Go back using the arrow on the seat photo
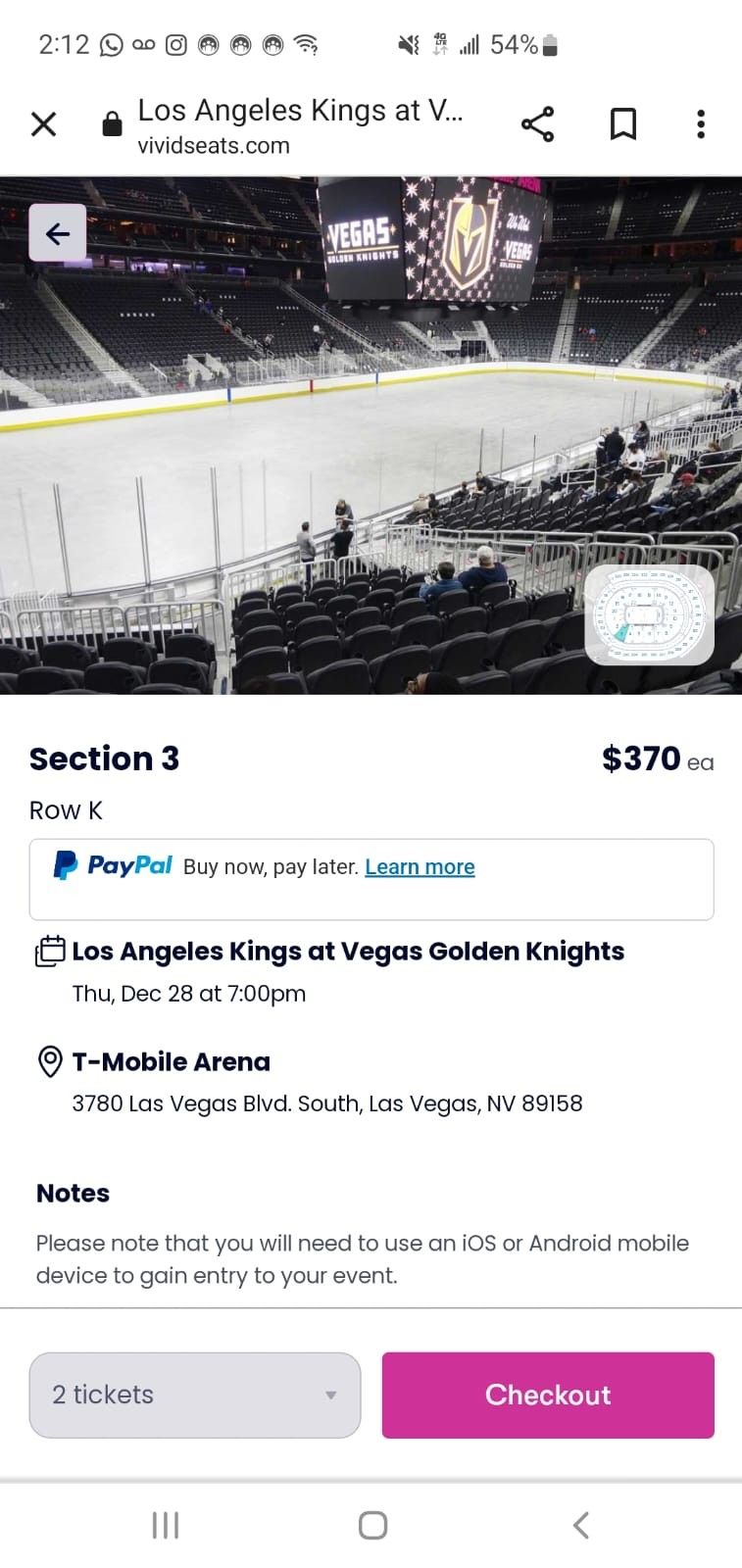 pos(57,233)
